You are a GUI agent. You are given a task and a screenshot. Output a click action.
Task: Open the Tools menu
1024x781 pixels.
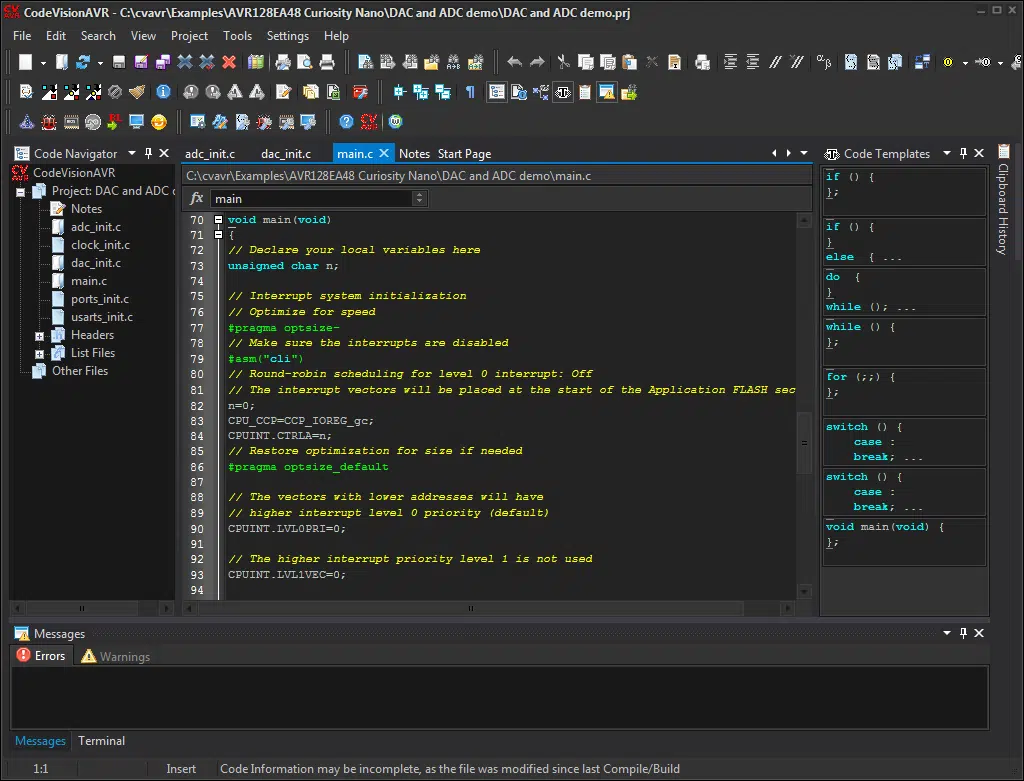237,36
